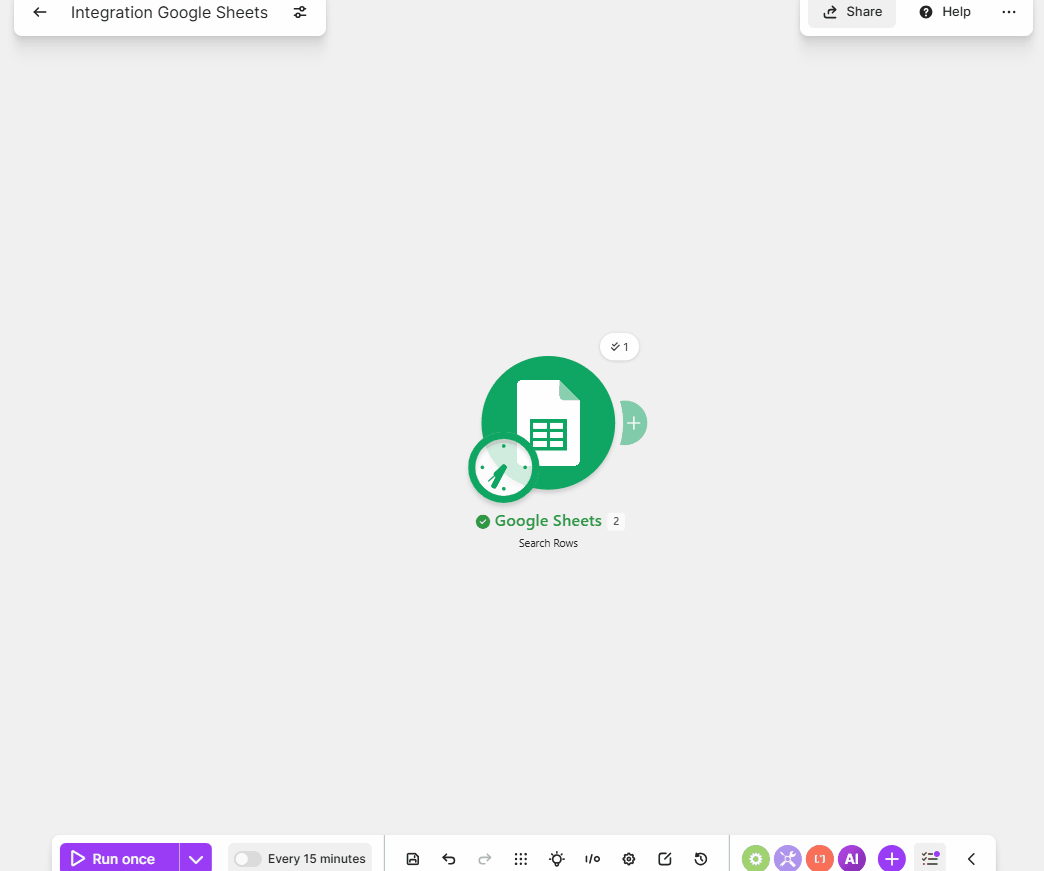This screenshot has width=1044, height=871.
Task: Open the Every 15 minutes schedule setting
Action: [316, 859]
